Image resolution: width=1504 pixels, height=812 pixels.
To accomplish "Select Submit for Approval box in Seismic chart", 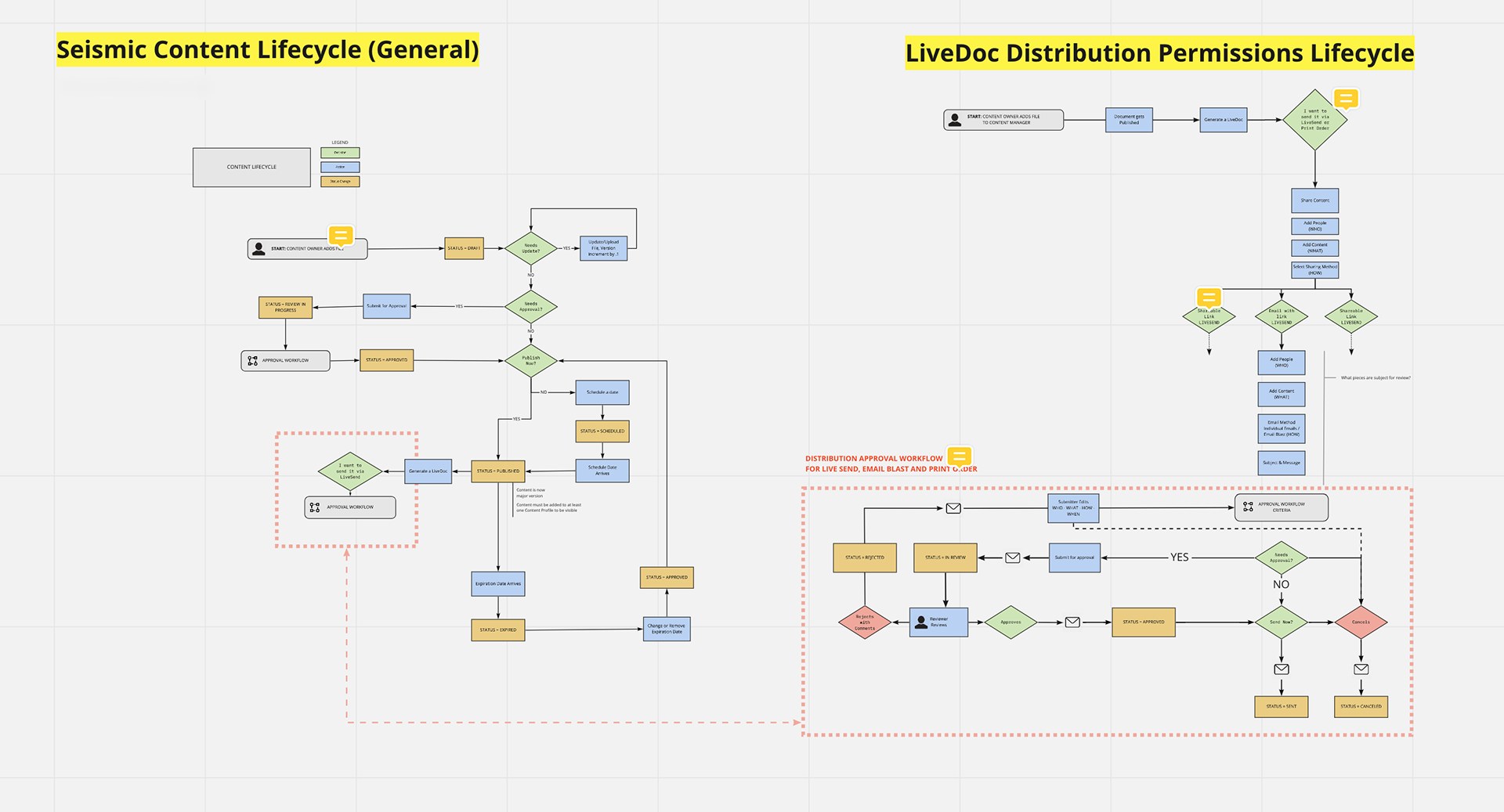I will pos(387,306).
